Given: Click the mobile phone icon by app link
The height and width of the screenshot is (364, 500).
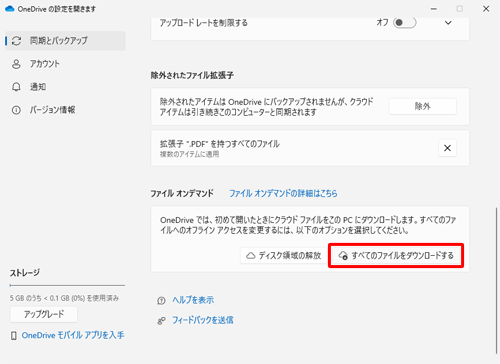Looking at the screenshot, I should (x=14, y=335).
